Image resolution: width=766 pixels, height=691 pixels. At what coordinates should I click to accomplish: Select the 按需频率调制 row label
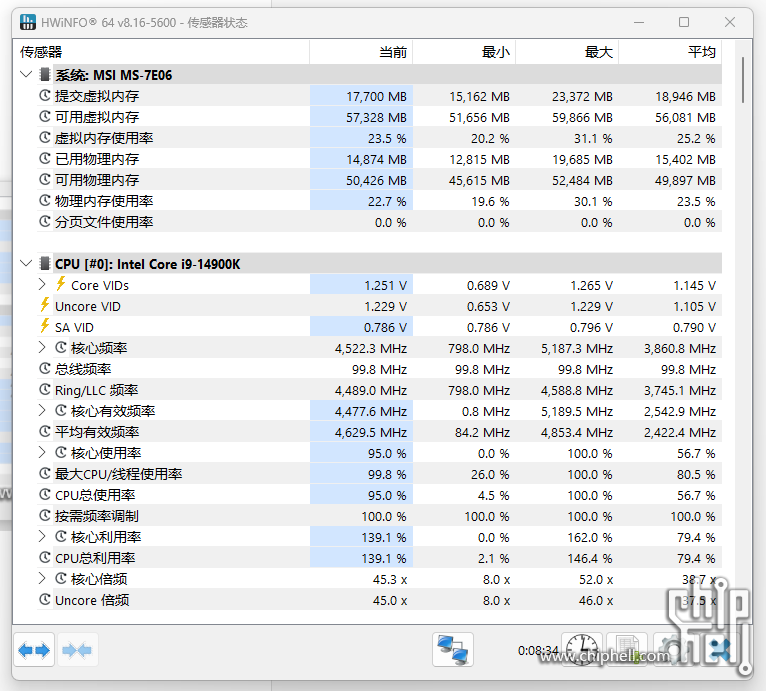point(97,516)
